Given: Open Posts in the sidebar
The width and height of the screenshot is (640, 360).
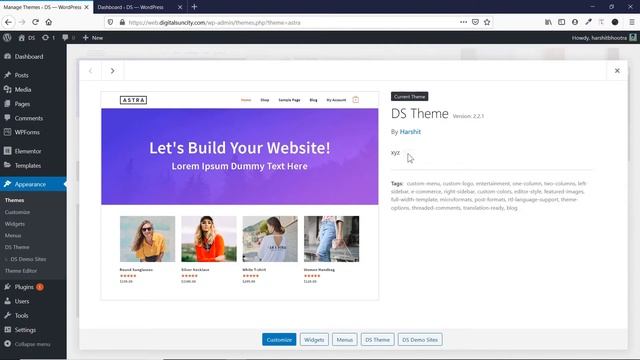Looking at the screenshot, I should point(33,75).
